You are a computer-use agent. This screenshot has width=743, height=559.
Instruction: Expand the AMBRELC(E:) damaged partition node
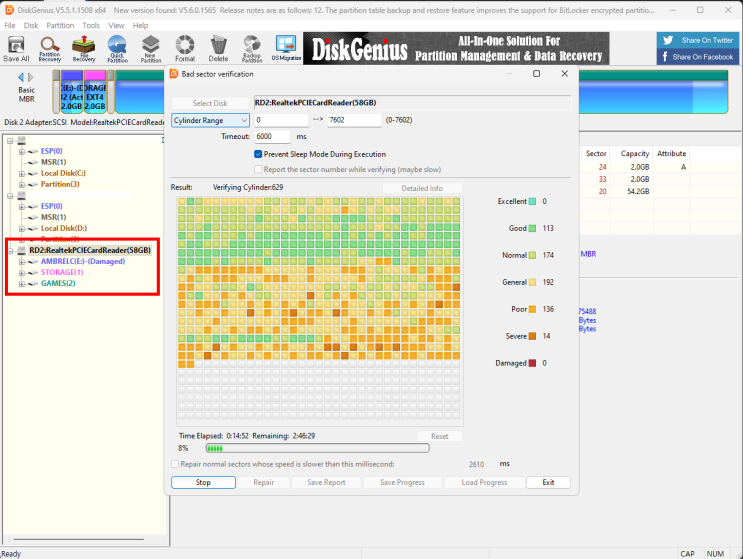click(21, 261)
